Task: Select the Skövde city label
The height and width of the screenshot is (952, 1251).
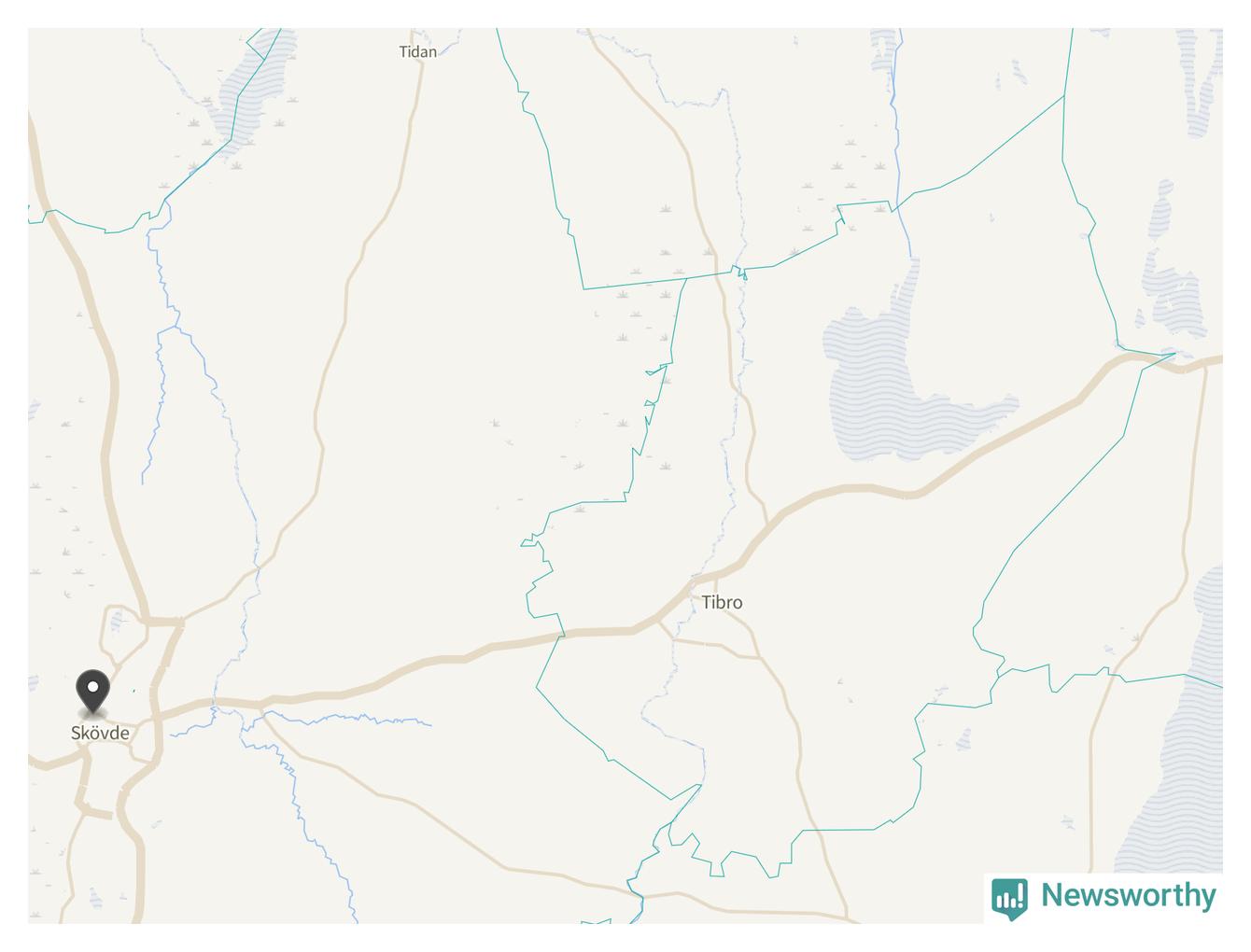Action: pyautogui.click(x=100, y=733)
